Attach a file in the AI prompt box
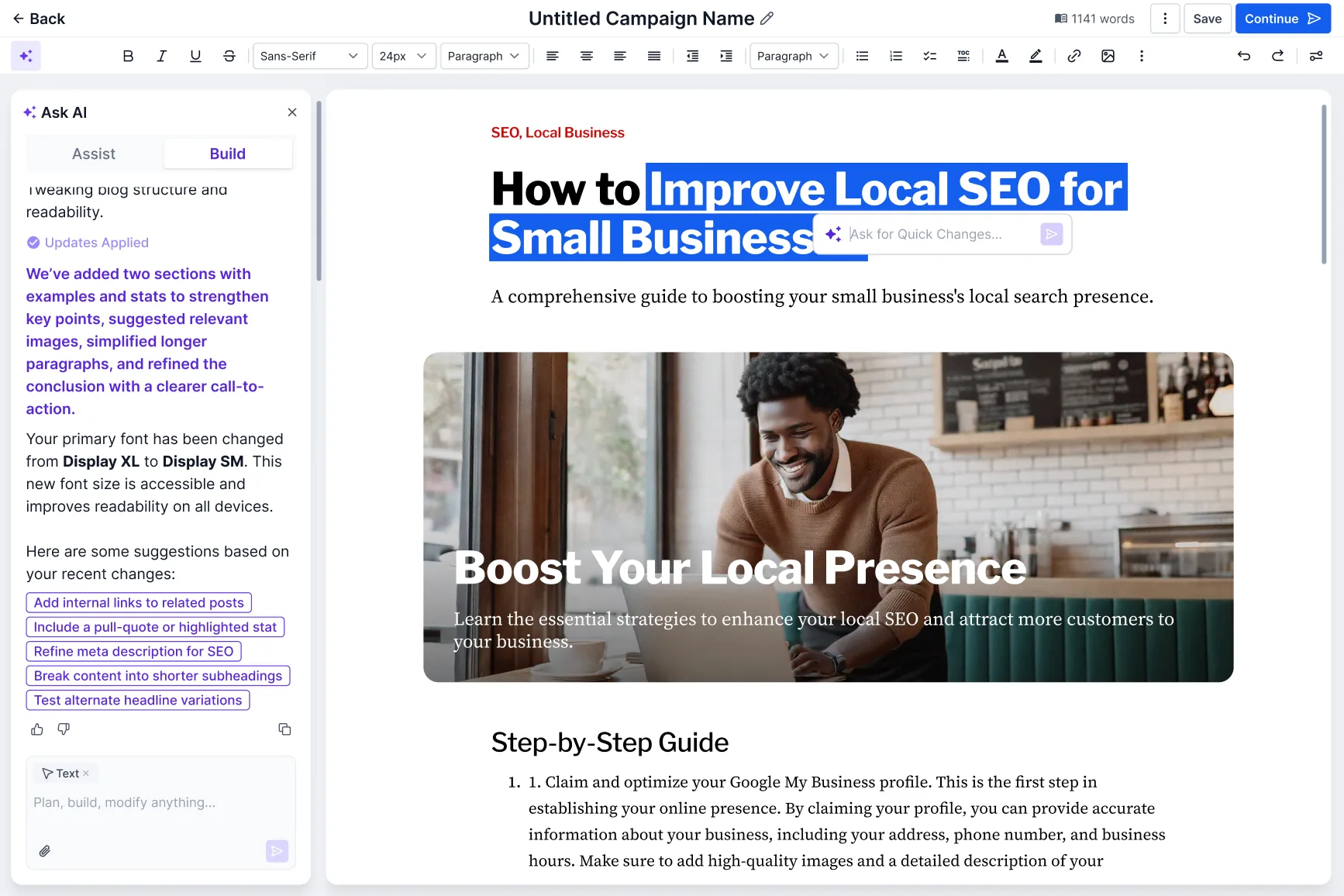The width and height of the screenshot is (1344, 896). (x=44, y=850)
